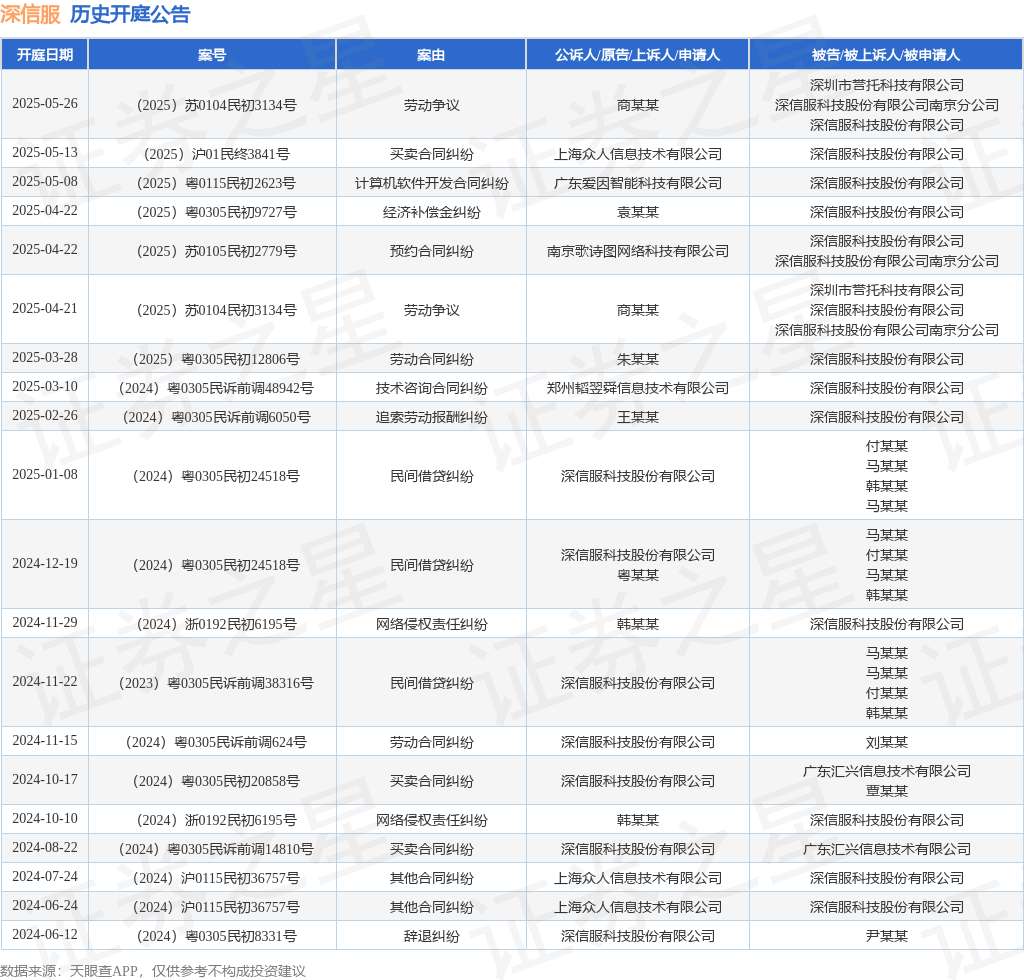
Task: Click the 经济补偿金纠纷 cell
Action: tap(431, 212)
